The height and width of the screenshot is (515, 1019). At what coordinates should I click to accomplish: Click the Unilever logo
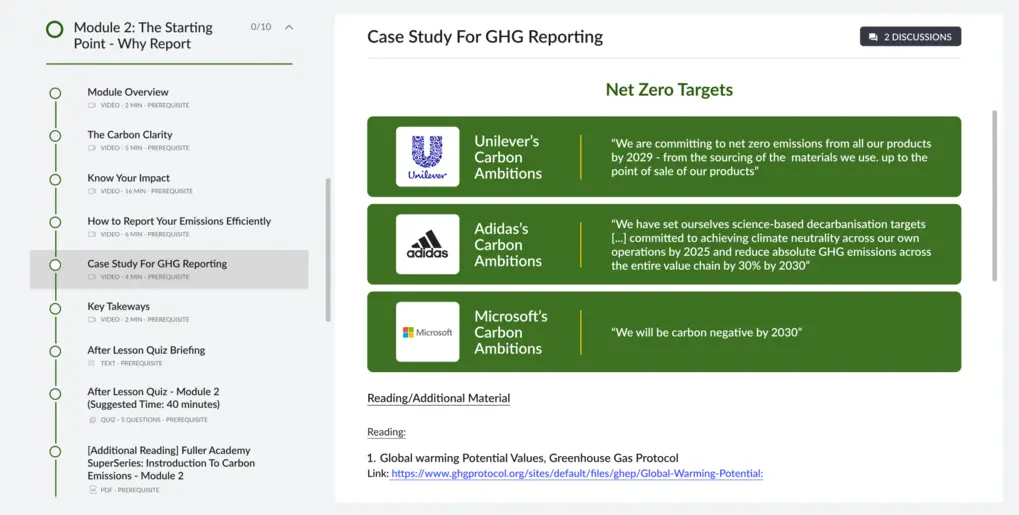[428, 157]
